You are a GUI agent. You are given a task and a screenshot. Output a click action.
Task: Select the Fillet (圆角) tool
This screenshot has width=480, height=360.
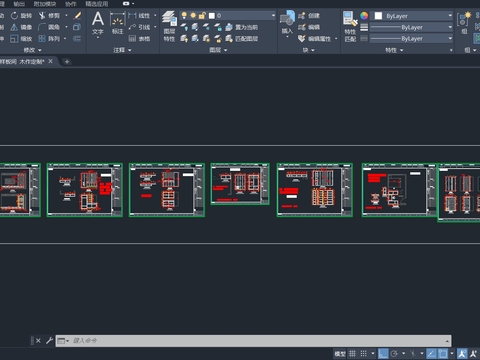pyautogui.click(x=49, y=27)
